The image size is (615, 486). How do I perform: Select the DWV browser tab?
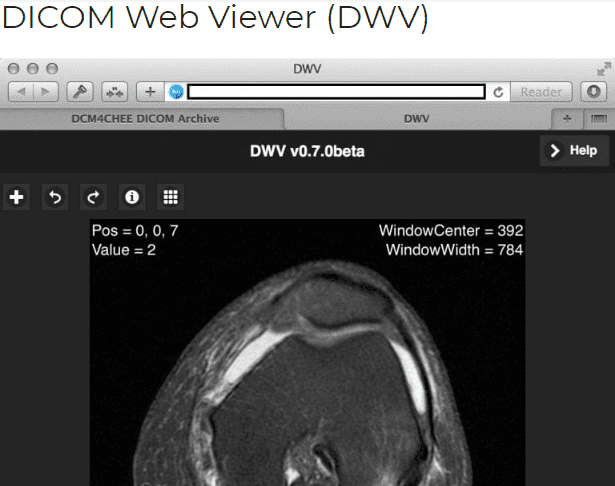pyautogui.click(x=417, y=119)
